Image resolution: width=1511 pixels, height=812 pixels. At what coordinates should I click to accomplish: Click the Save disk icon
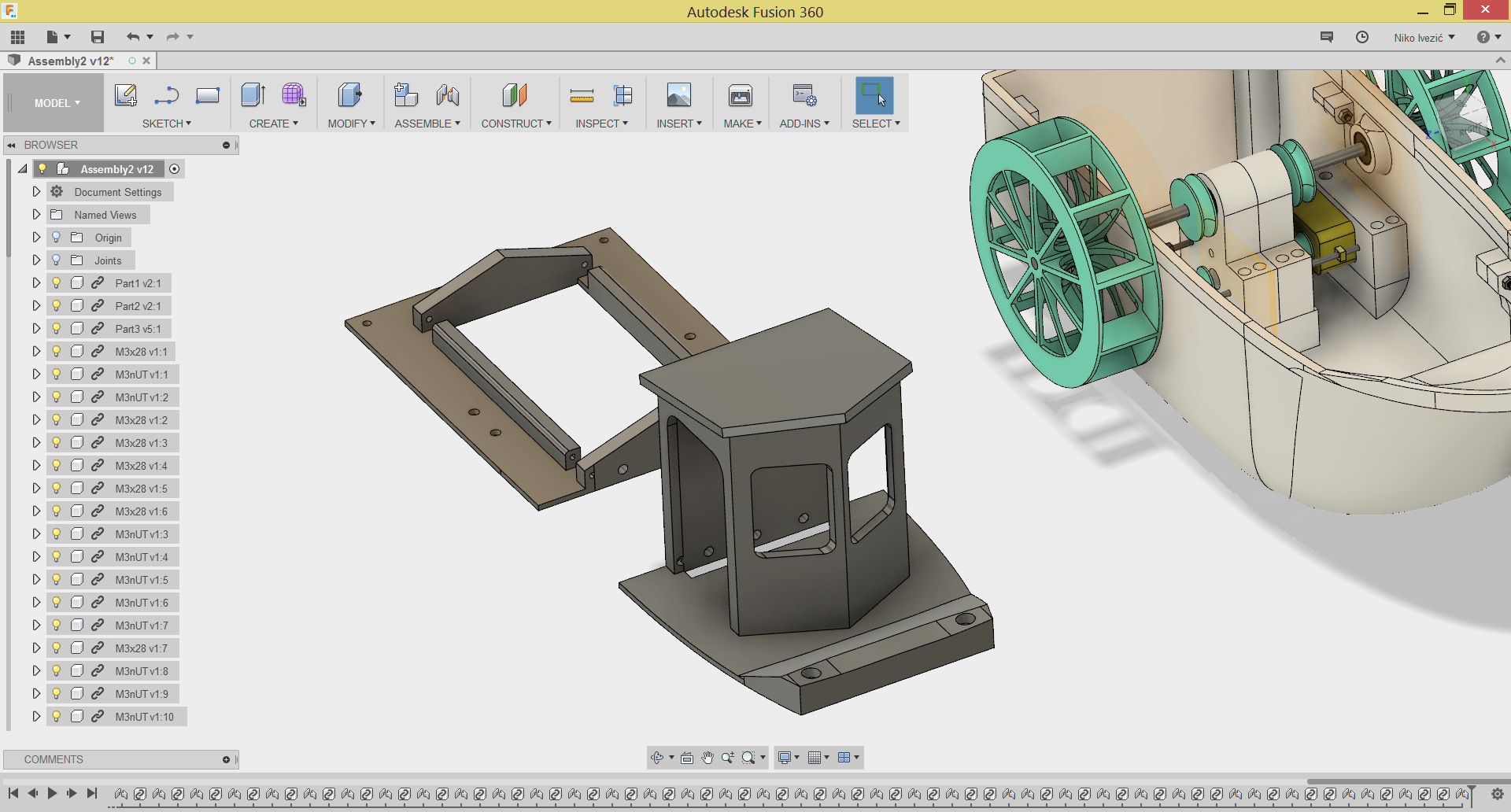tap(98, 37)
